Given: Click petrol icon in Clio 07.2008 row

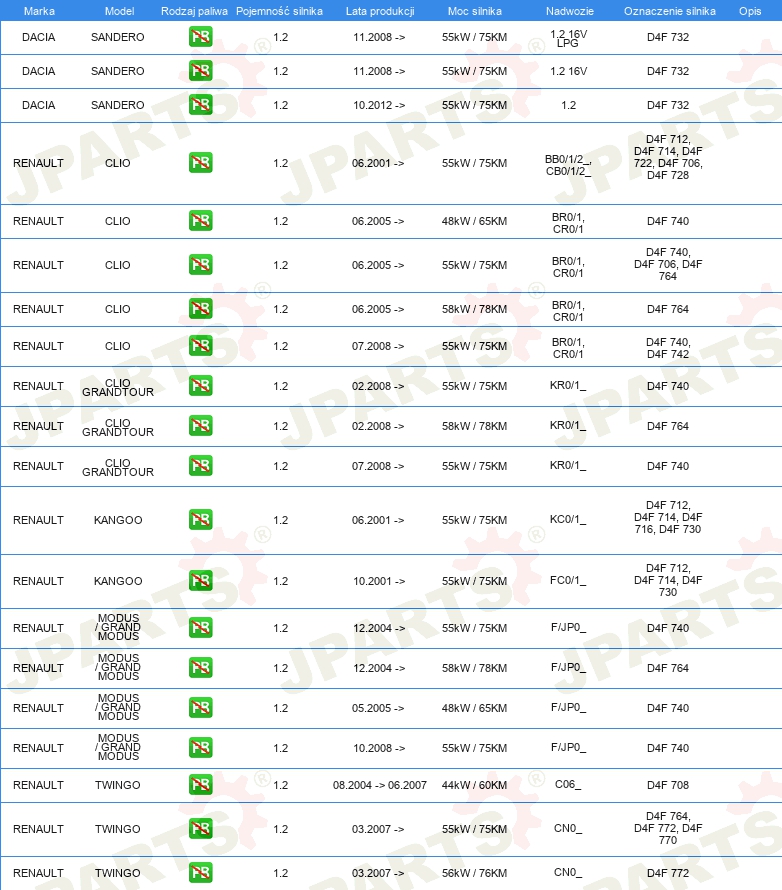Looking at the screenshot, I should (x=200, y=346).
